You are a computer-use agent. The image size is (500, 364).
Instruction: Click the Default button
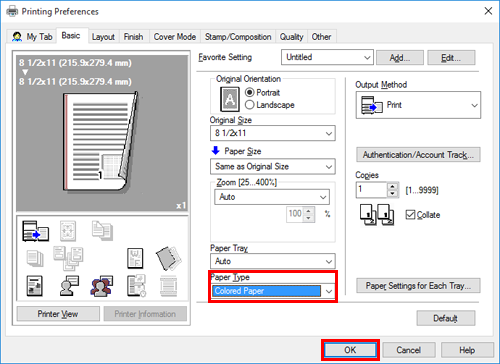(445, 318)
